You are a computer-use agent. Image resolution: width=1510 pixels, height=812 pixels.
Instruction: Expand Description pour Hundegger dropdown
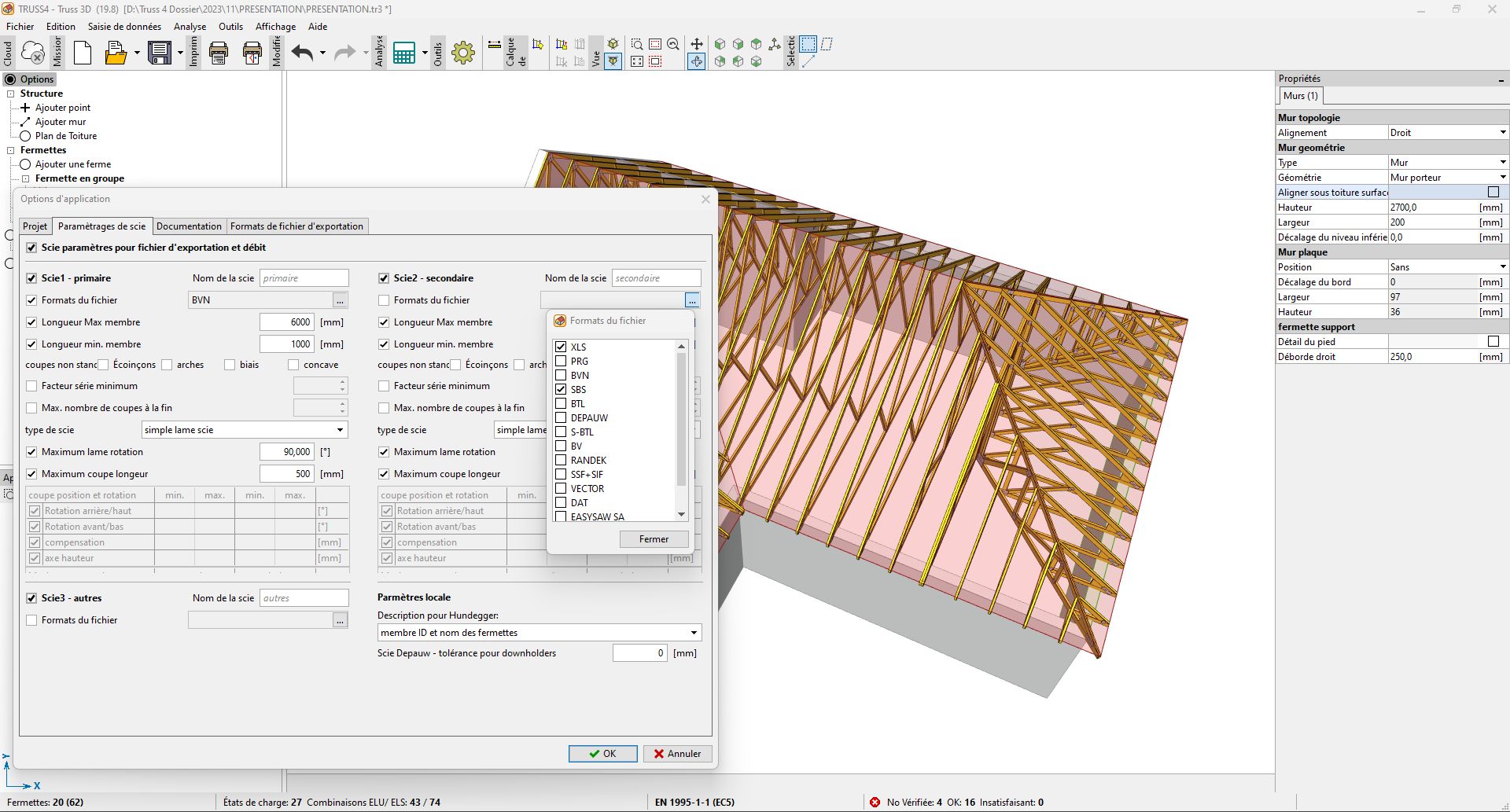[693, 633]
